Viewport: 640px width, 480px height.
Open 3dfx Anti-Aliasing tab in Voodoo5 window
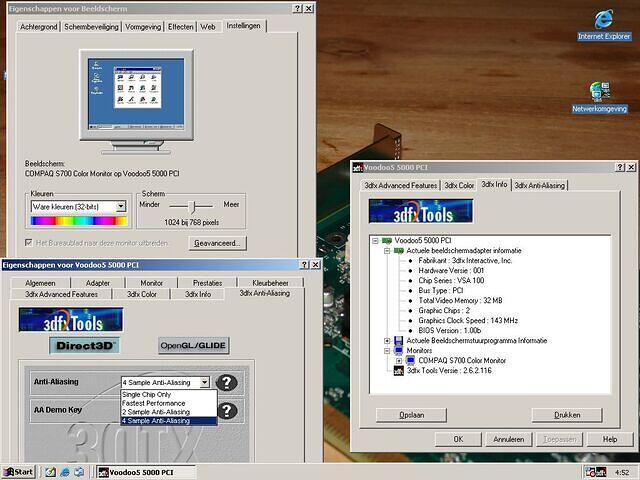539,185
